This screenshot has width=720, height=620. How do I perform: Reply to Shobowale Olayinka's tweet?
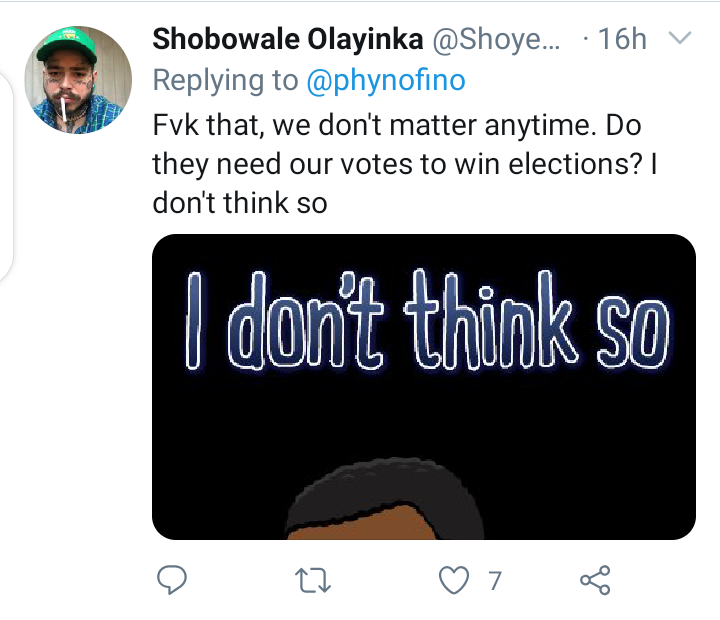coord(172,579)
